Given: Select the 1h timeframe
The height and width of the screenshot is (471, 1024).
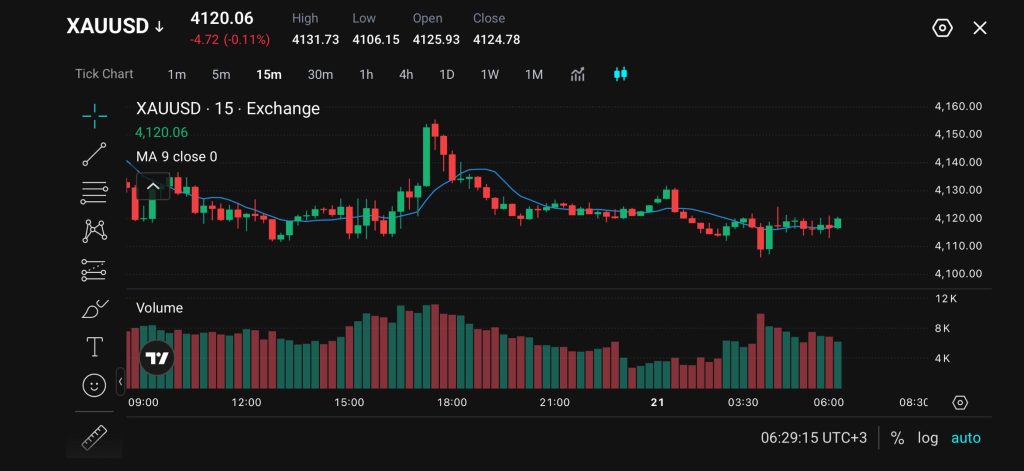Looking at the screenshot, I should click(366, 74).
